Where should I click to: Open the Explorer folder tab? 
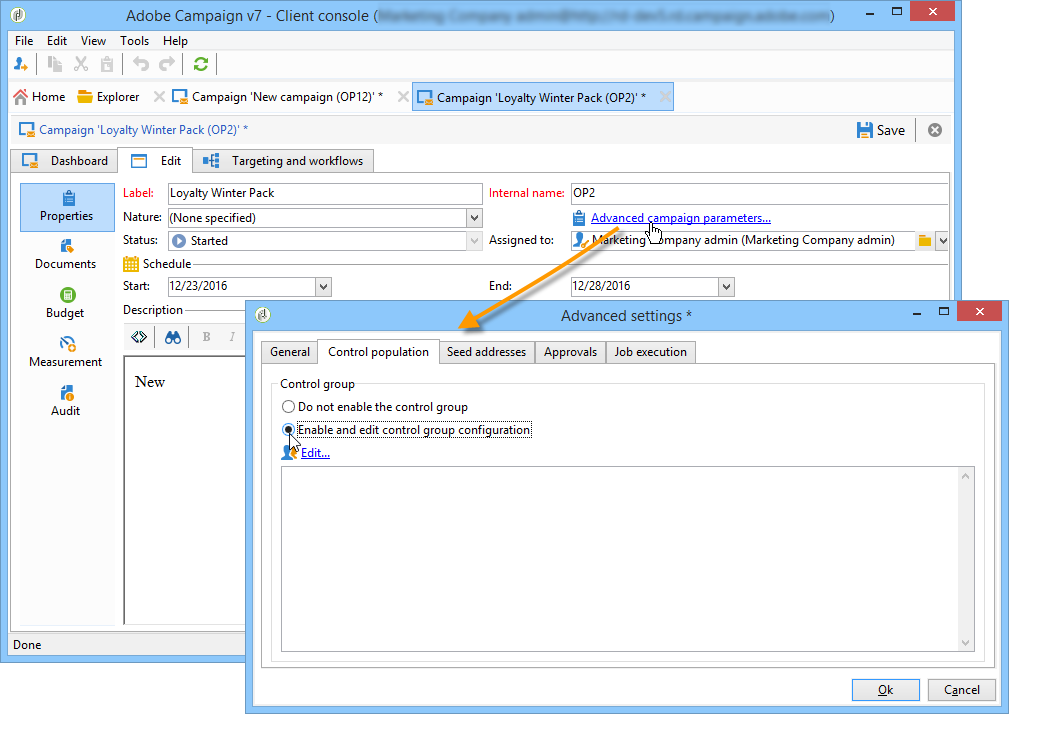coord(108,97)
